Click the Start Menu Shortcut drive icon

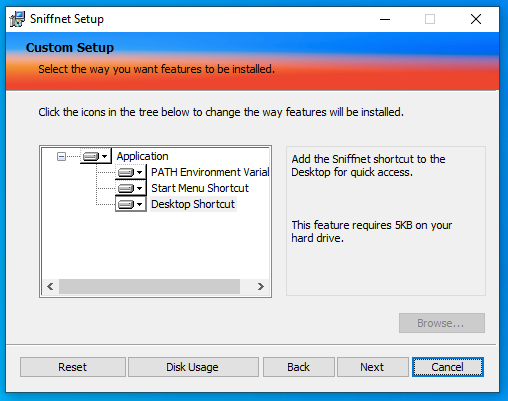click(126, 188)
